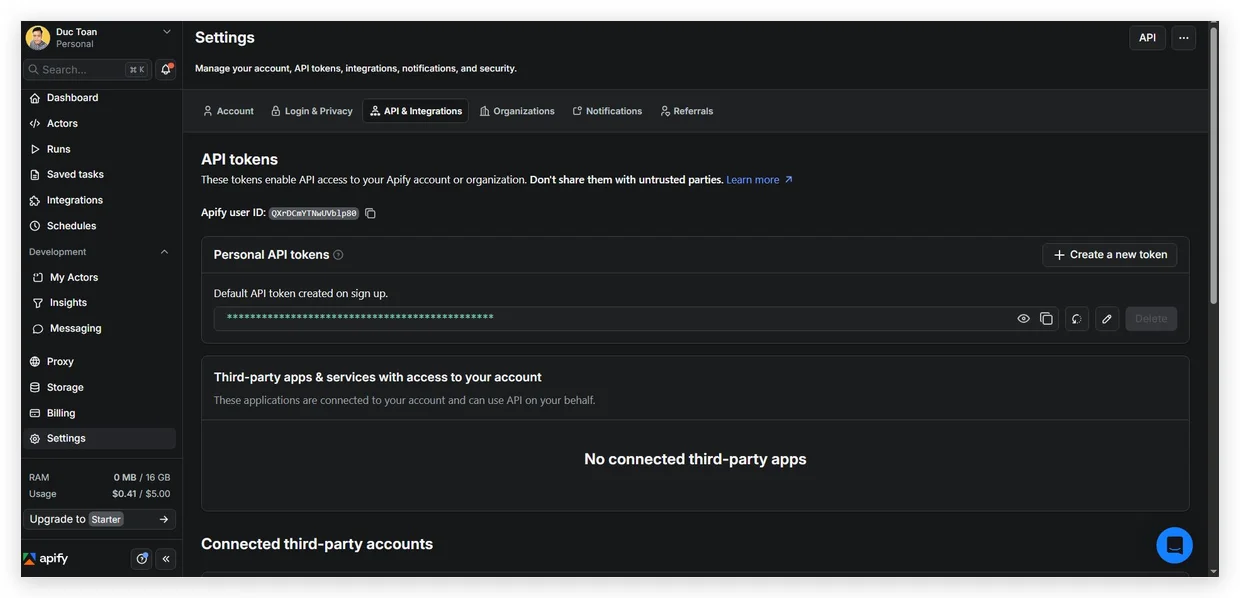Click the RAM usage 0 MB / 16 GB
The height and width of the screenshot is (598, 1240).
(142, 478)
